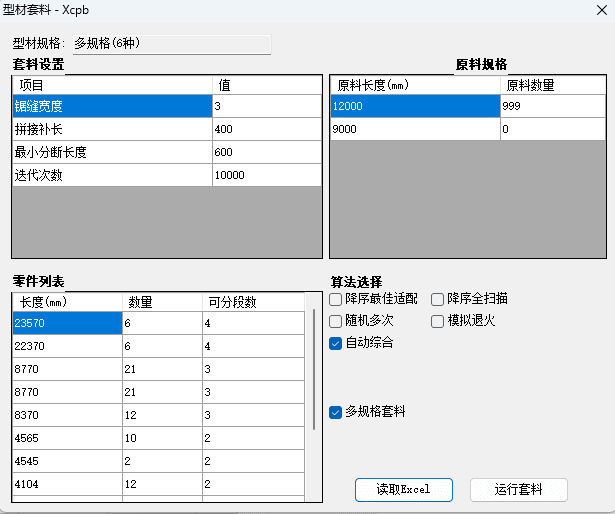The width and height of the screenshot is (615, 514).
Task: Click quantity 6 in the 22370 row
Action: pos(162,346)
